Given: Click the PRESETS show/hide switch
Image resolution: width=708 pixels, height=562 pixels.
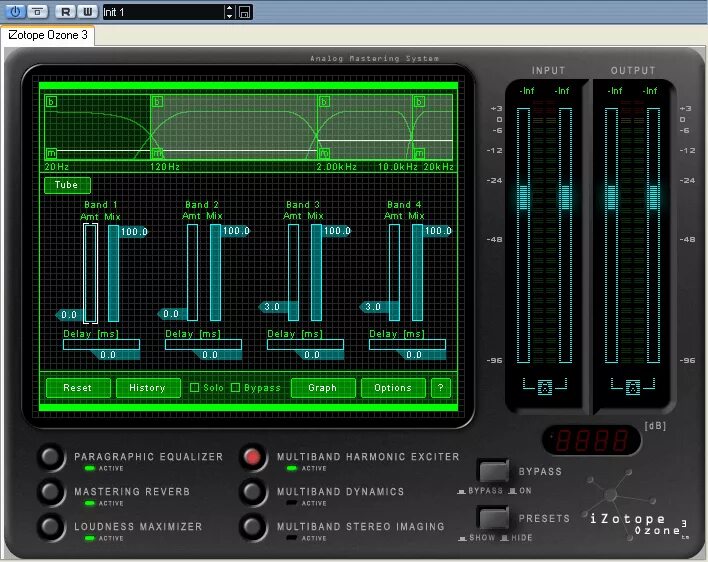Looking at the screenshot, I should (x=493, y=518).
